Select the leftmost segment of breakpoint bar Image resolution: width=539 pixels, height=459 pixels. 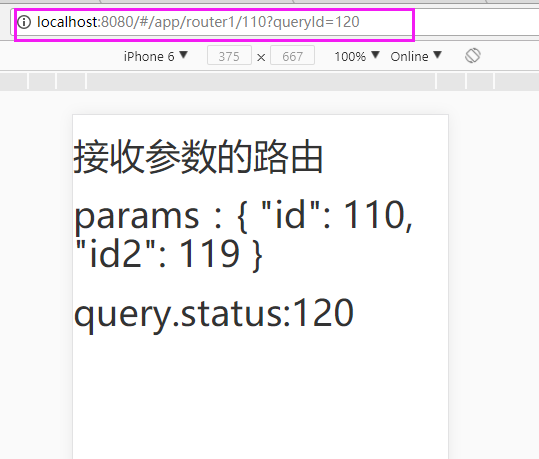click(x=13, y=81)
